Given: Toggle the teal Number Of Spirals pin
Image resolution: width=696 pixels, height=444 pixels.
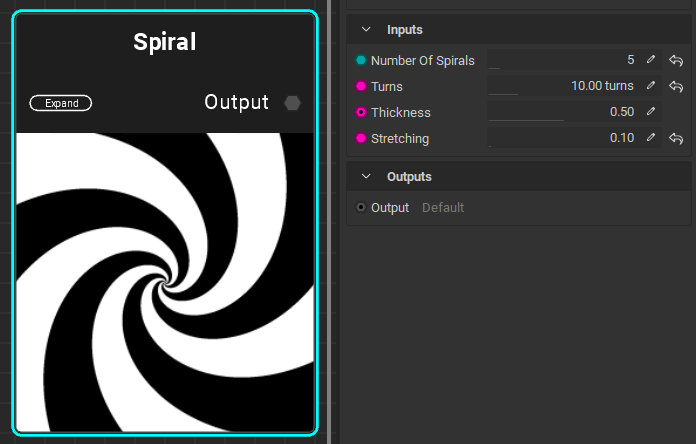Looking at the screenshot, I should click(x=361, y=60).
